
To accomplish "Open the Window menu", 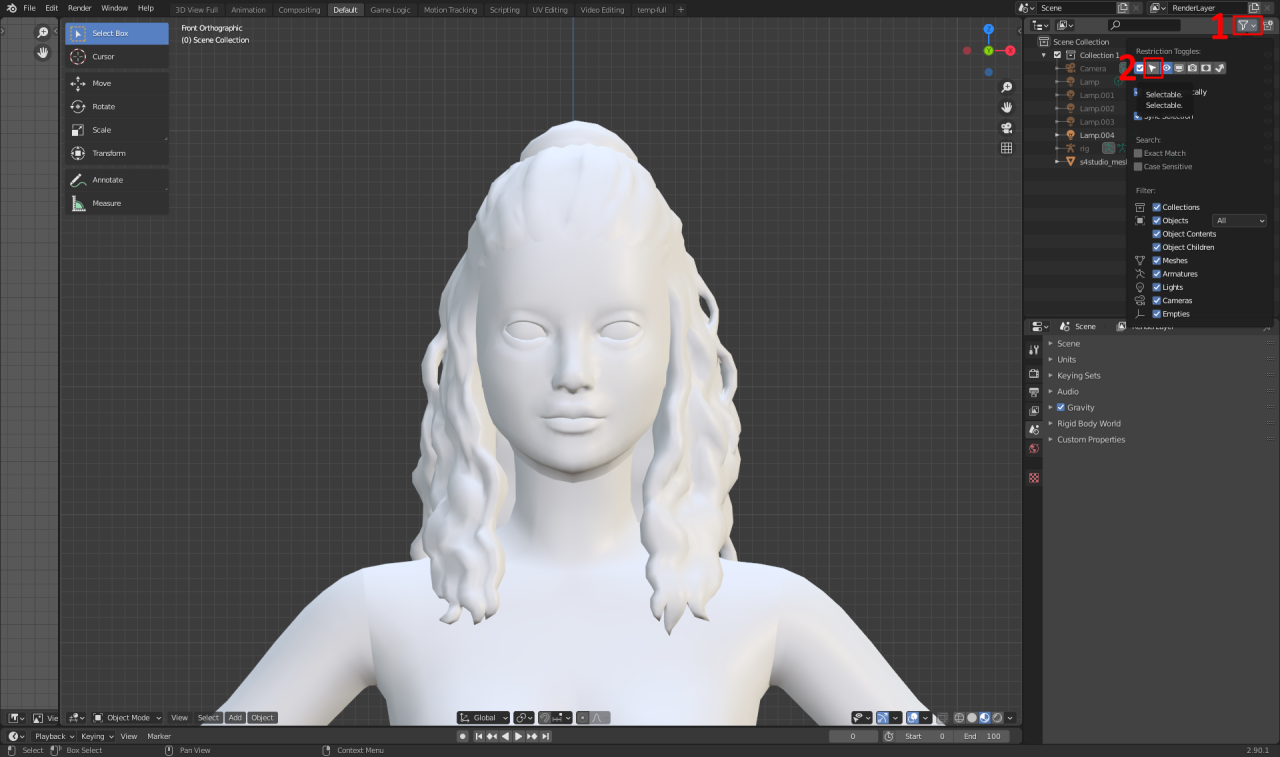I will point(114,8).
